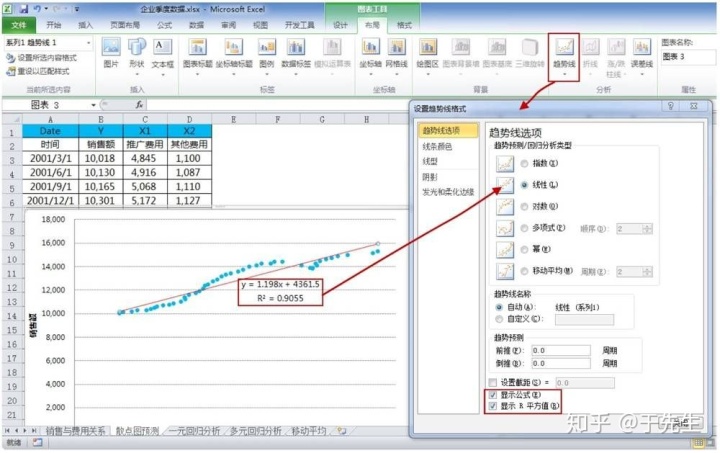
Task: Click the 多项式 polynomial trendline picture icon
Action: [505, 228]
